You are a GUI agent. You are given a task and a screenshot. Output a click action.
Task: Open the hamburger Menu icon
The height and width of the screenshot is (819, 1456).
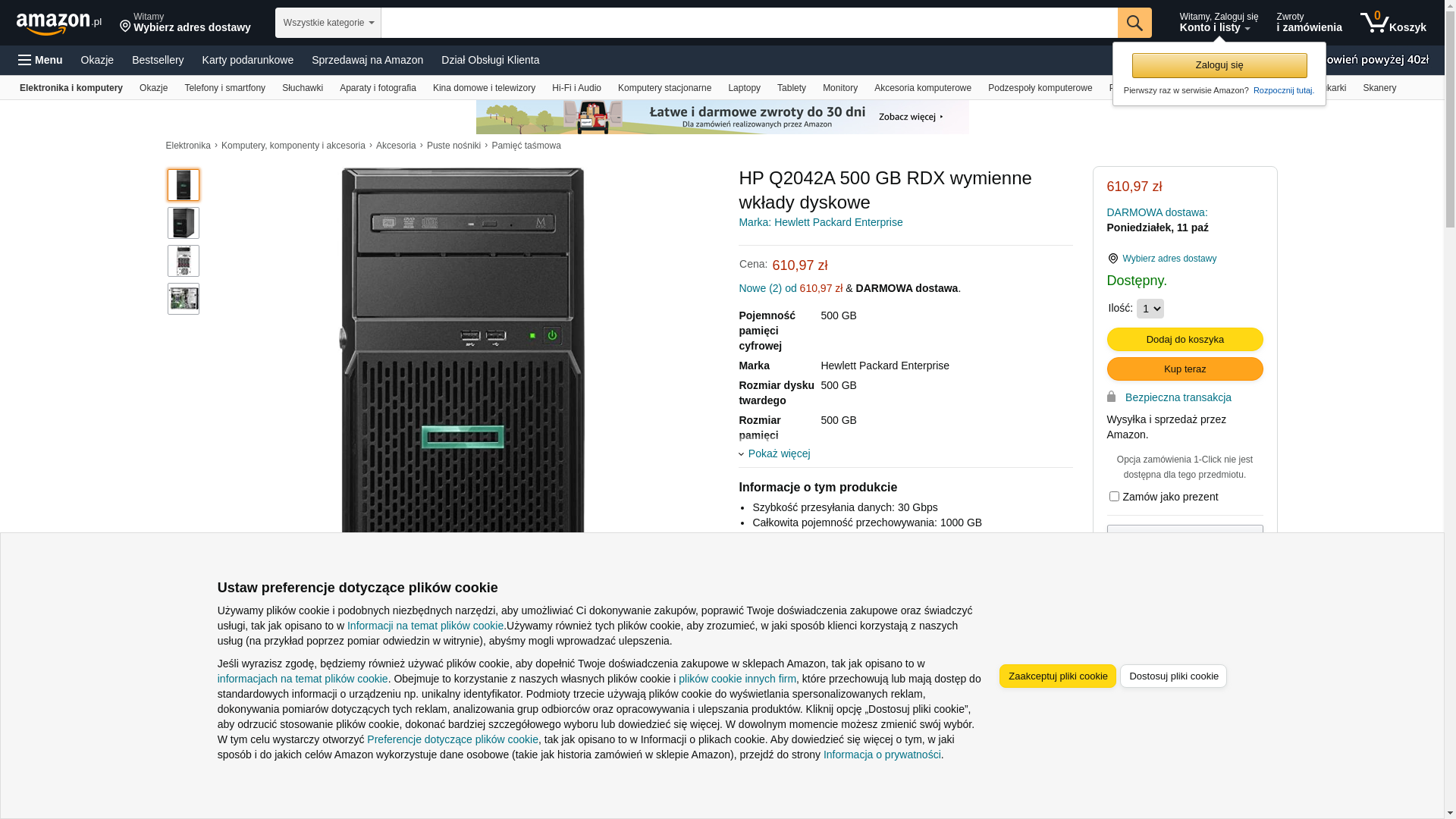[25, 60]
